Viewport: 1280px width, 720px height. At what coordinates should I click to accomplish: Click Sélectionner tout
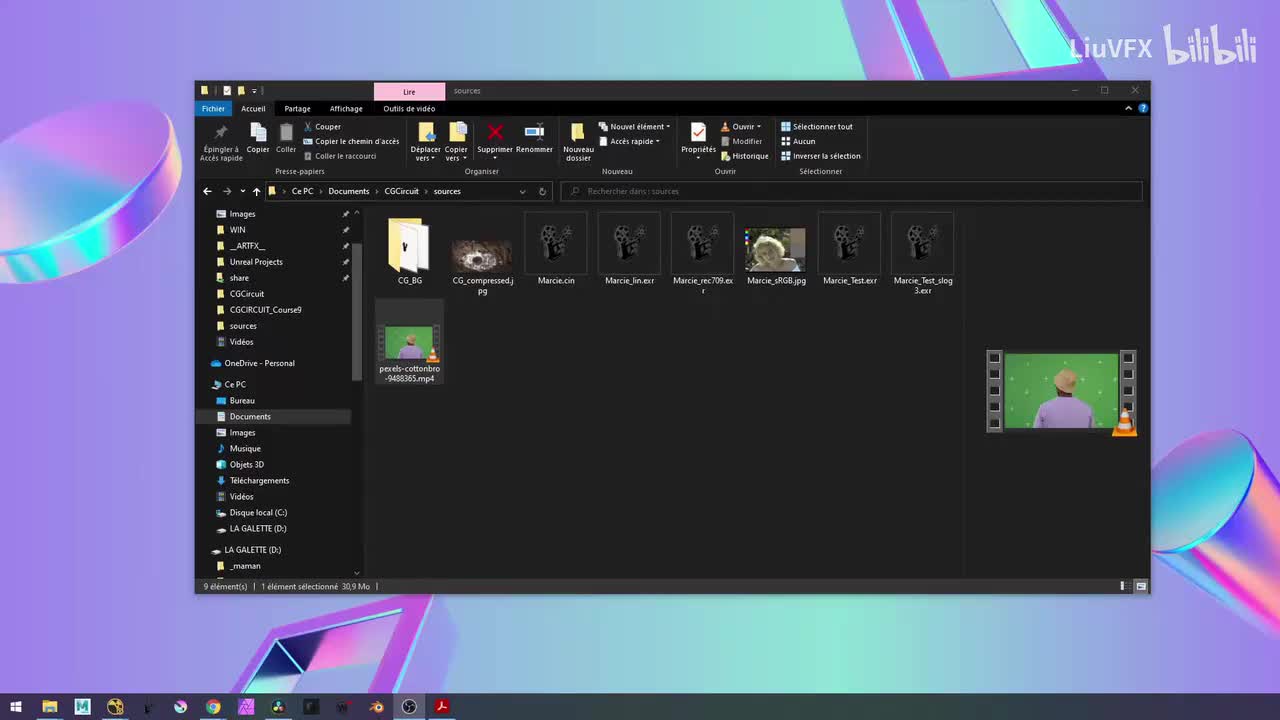(816, 127)
